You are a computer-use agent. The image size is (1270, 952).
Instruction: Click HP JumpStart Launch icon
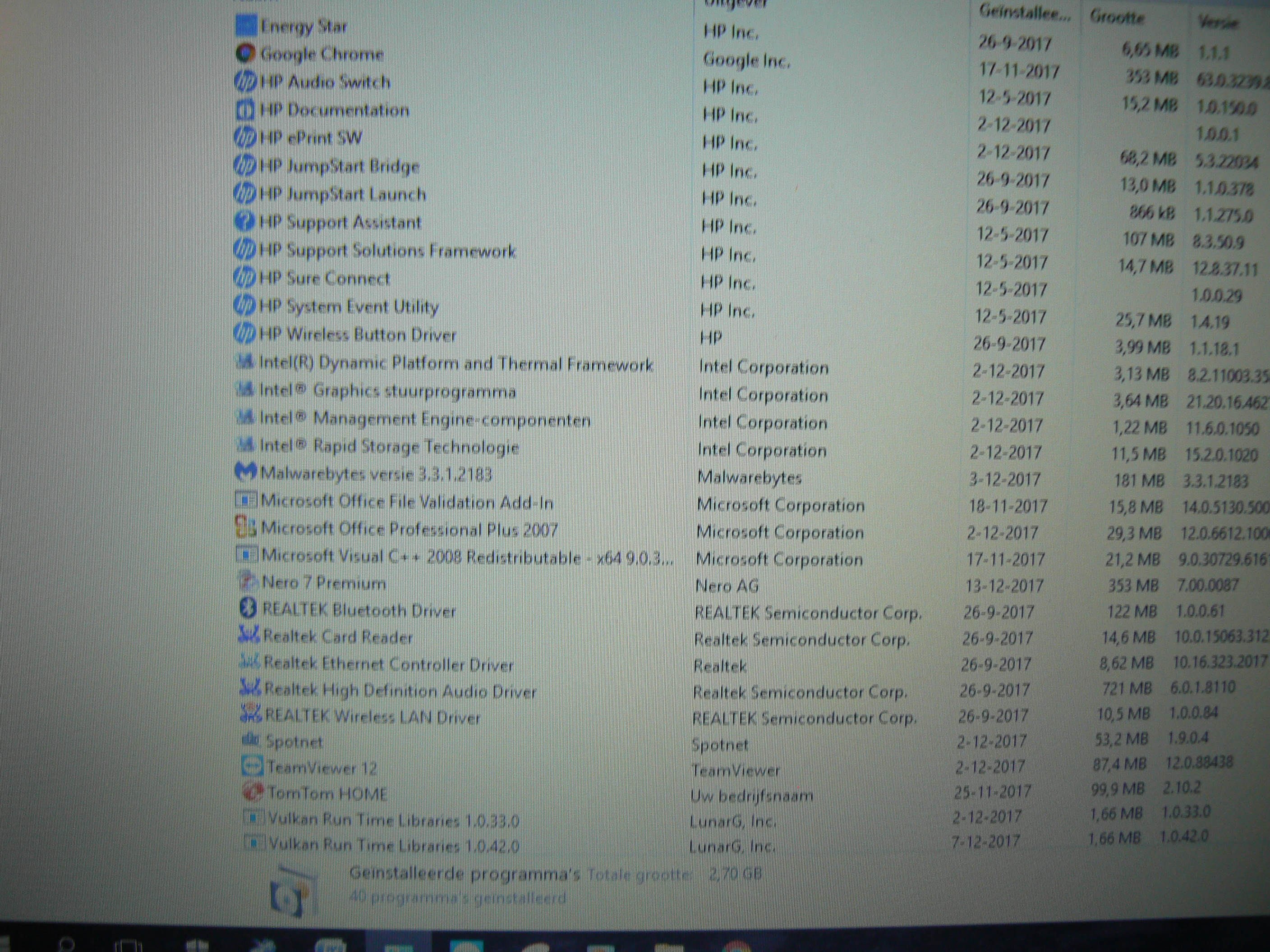(x=245, y=193)
